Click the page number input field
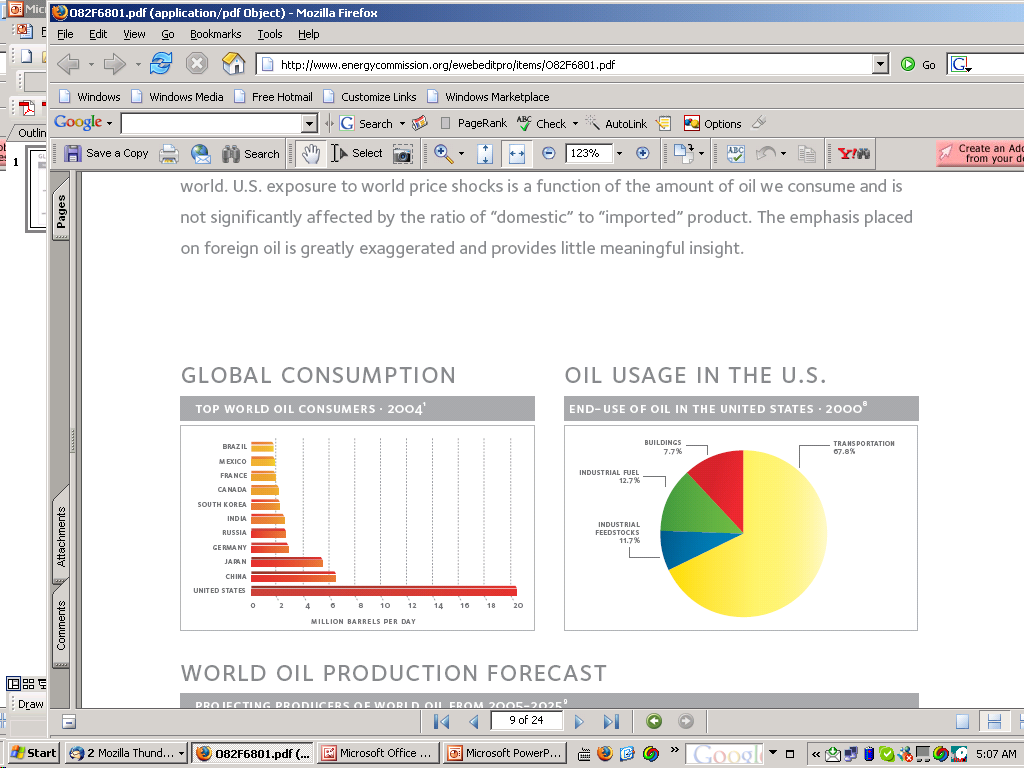This screenshot has height=768, width=1024. 526,720
